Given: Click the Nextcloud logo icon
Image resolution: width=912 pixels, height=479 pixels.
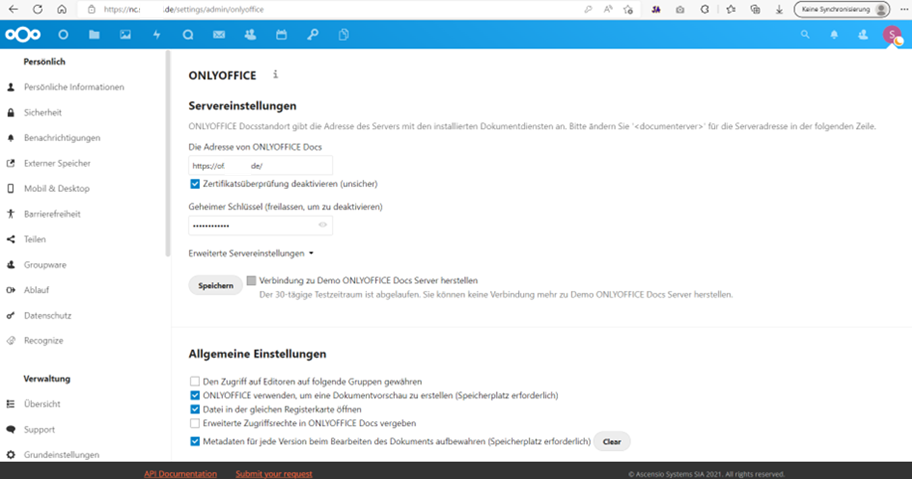Looking at the screenshot, I should 23,35.
